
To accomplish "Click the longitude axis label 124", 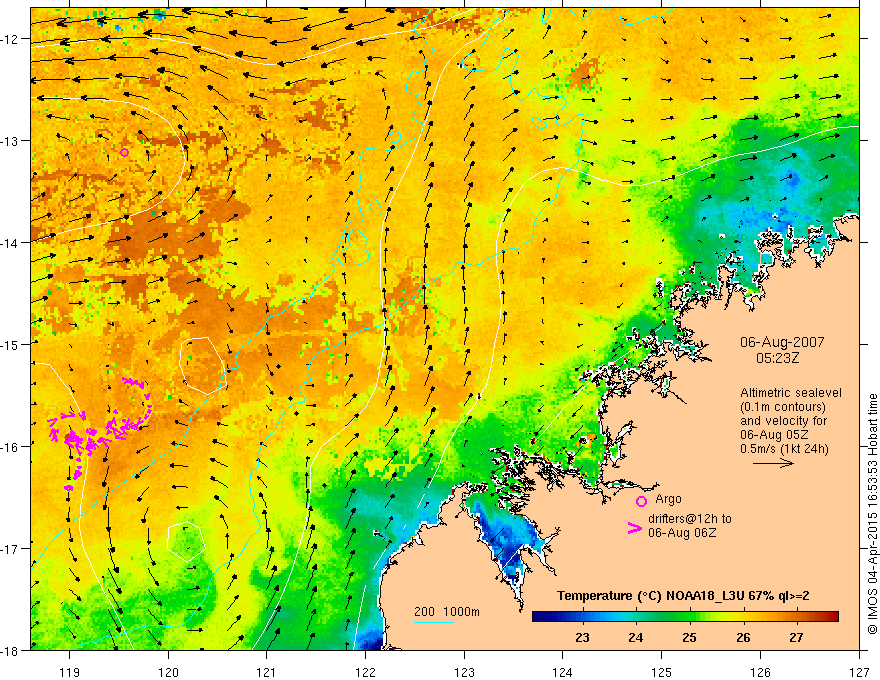I will (563, 672).
